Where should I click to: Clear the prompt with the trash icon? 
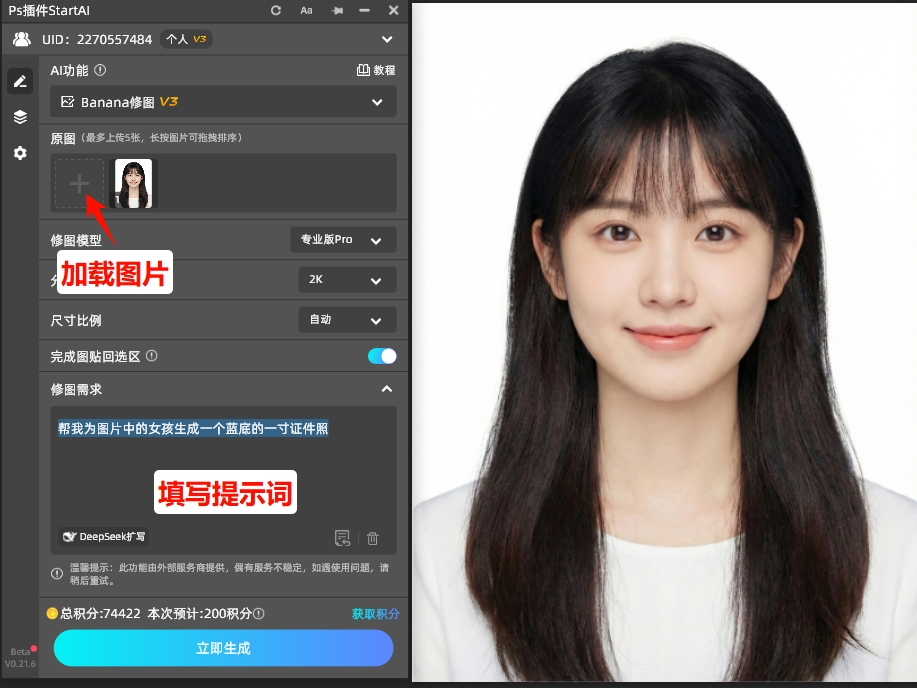tap(372, 538)
